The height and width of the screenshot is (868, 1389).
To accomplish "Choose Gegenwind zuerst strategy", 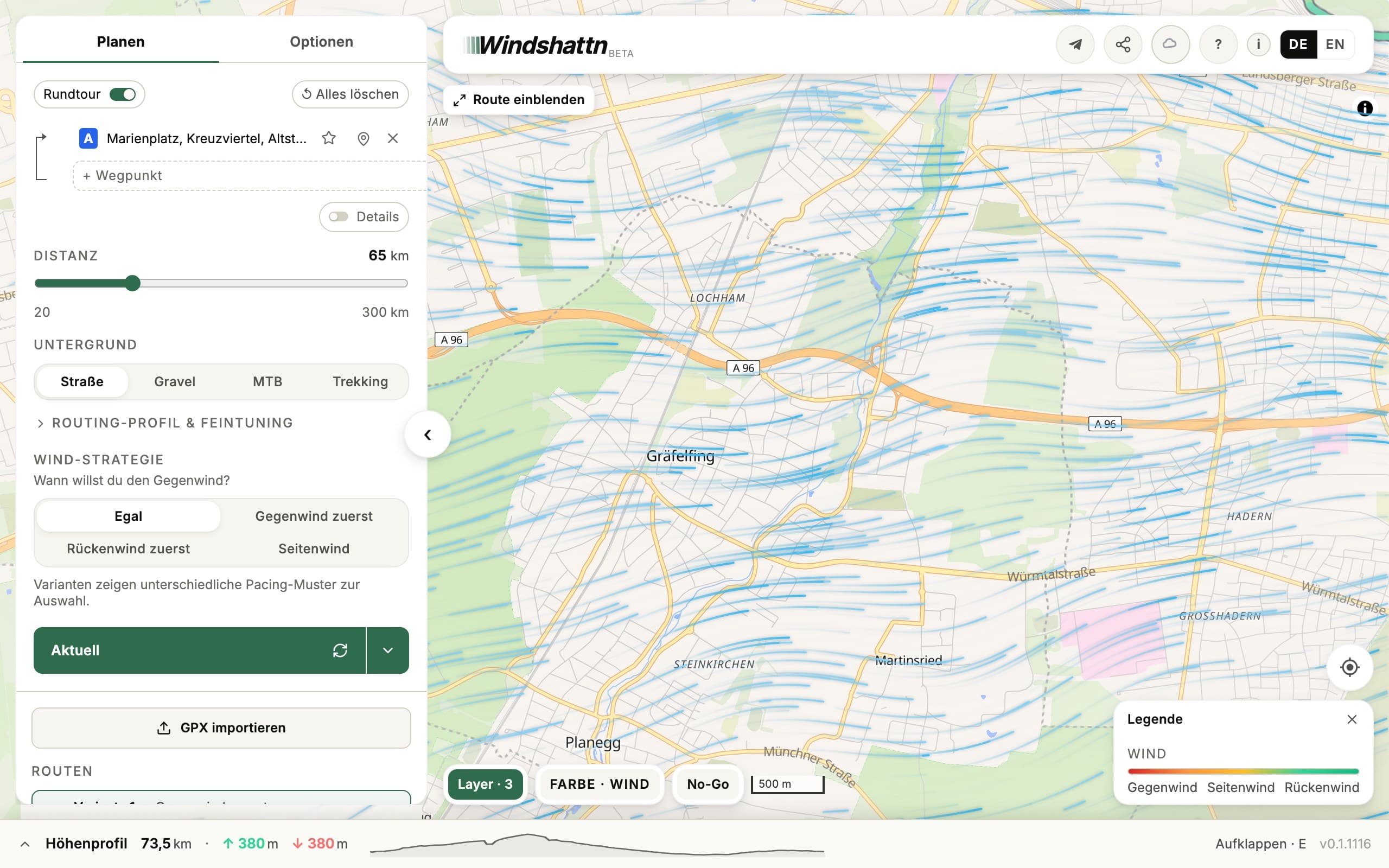I will click(x=314, y=516).
